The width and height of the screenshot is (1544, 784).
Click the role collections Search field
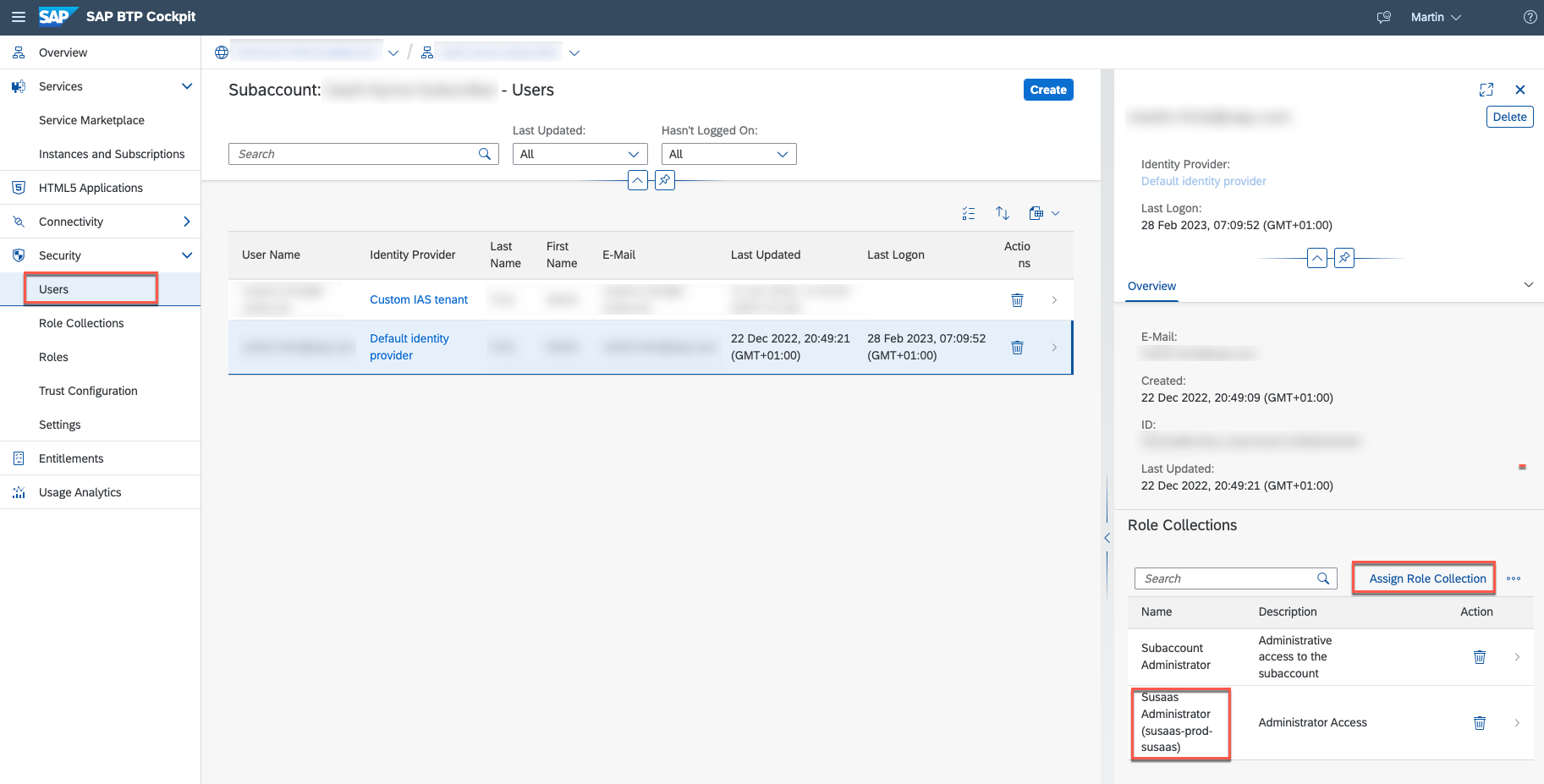point(1235,578)
